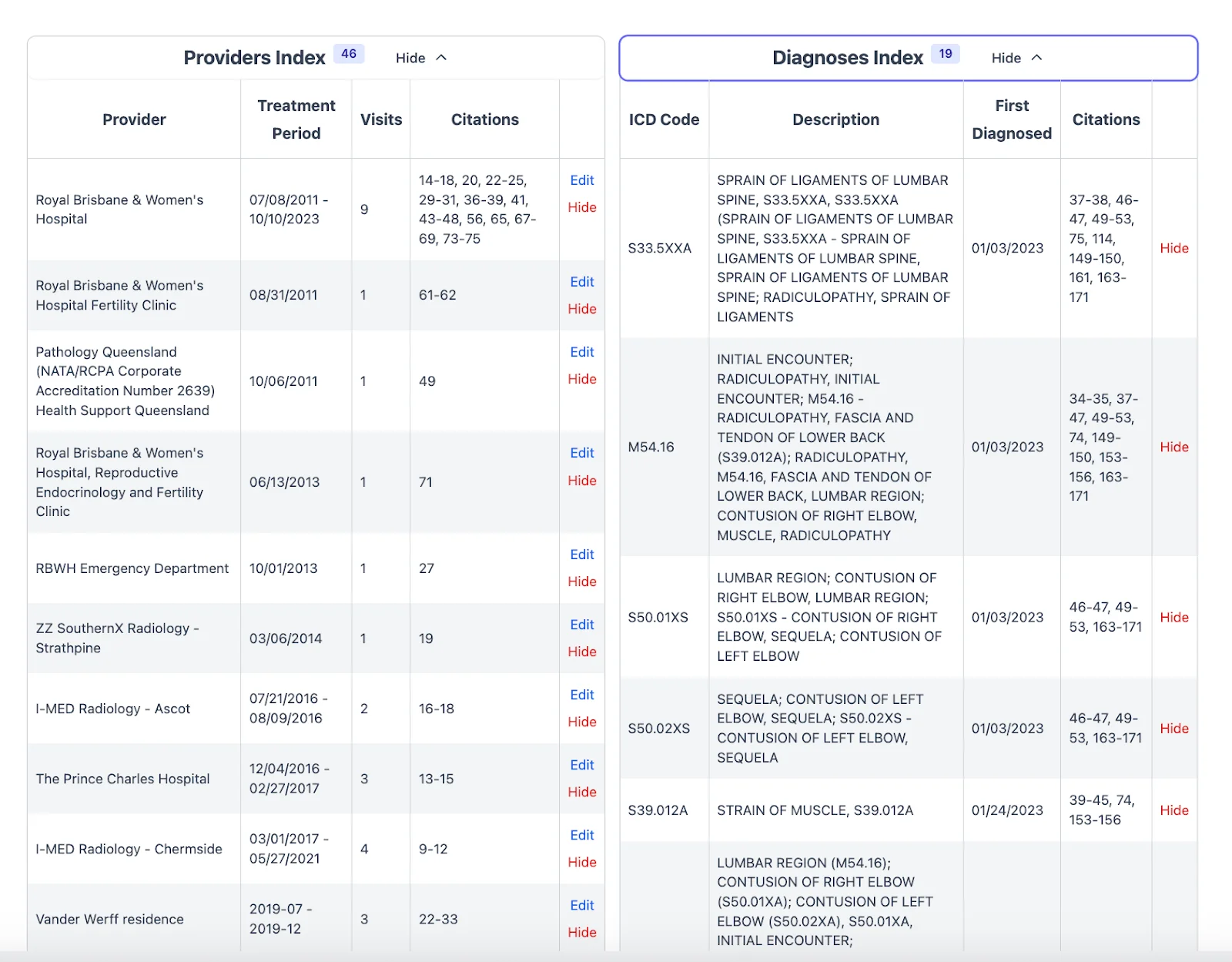
Task: Click the Providers Index count badge 46
Action: (x=349, y=54)
